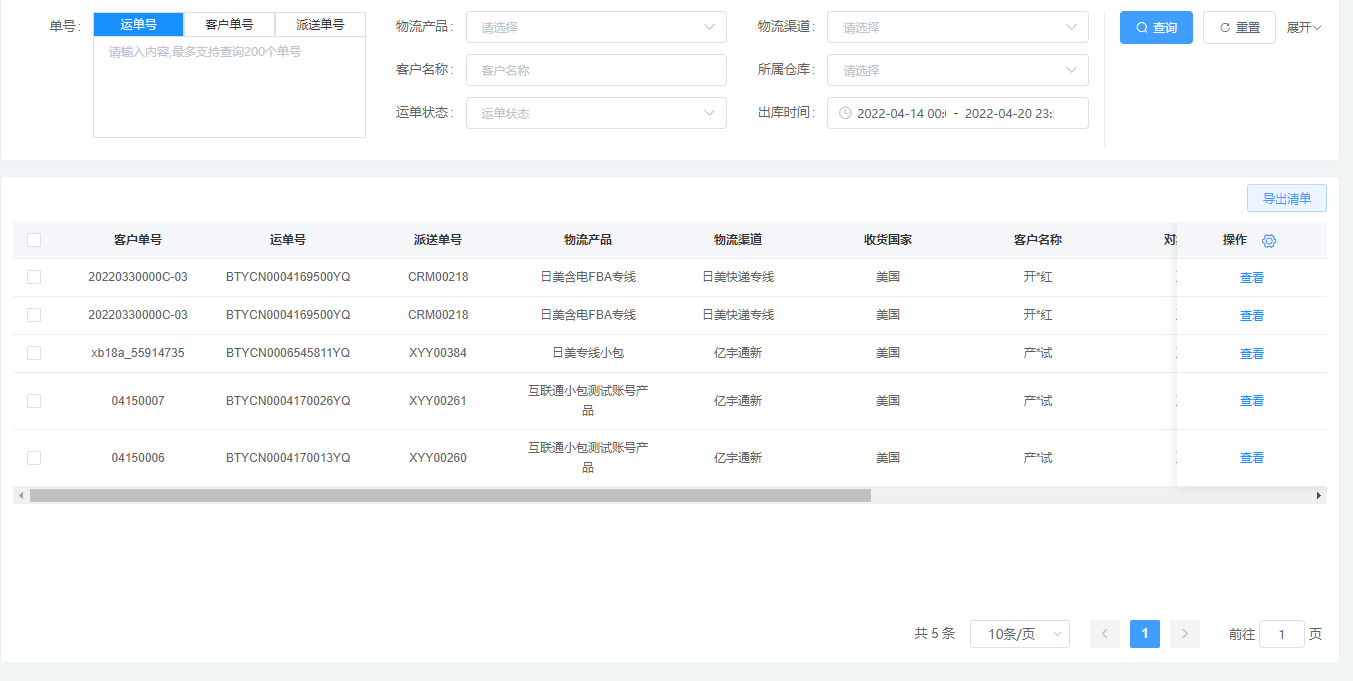Click the gear settings icon in 操作 column header
The image size is (1353, 681).
(1269, 241)
